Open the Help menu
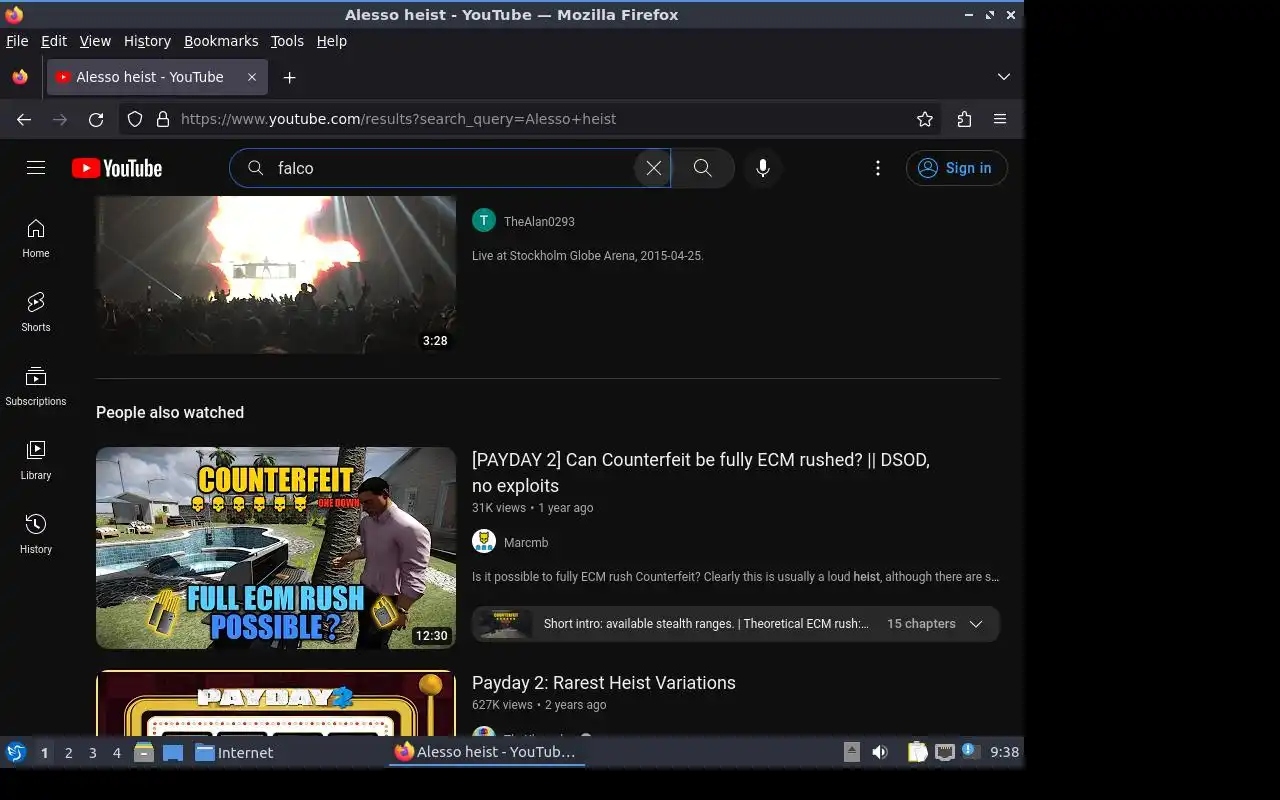Screen dimensions: 1280x800 click(x=332, y=41)
